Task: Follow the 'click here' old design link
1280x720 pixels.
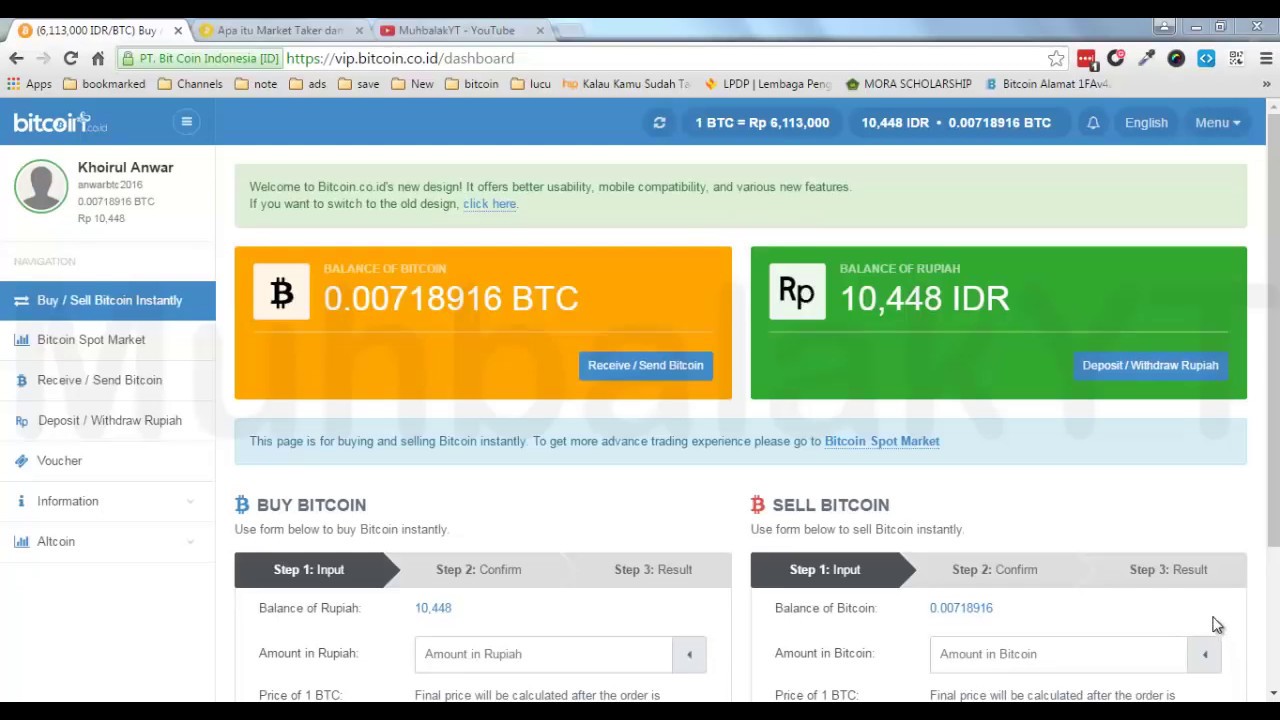Action: click(x=489, y=204)
